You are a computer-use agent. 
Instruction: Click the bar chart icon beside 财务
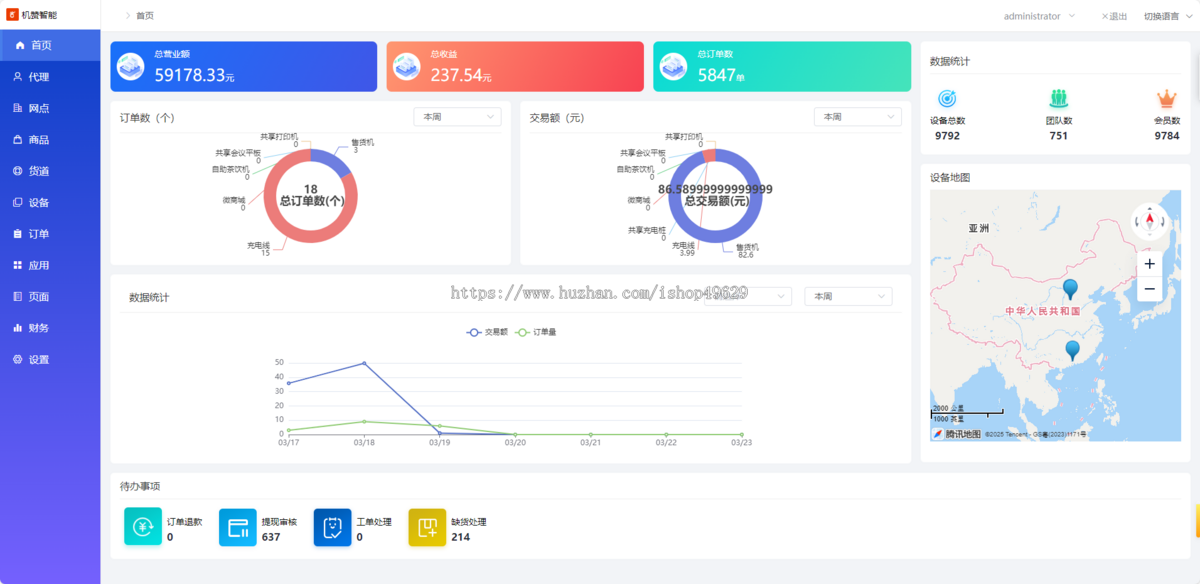click(x=18, y=328)
